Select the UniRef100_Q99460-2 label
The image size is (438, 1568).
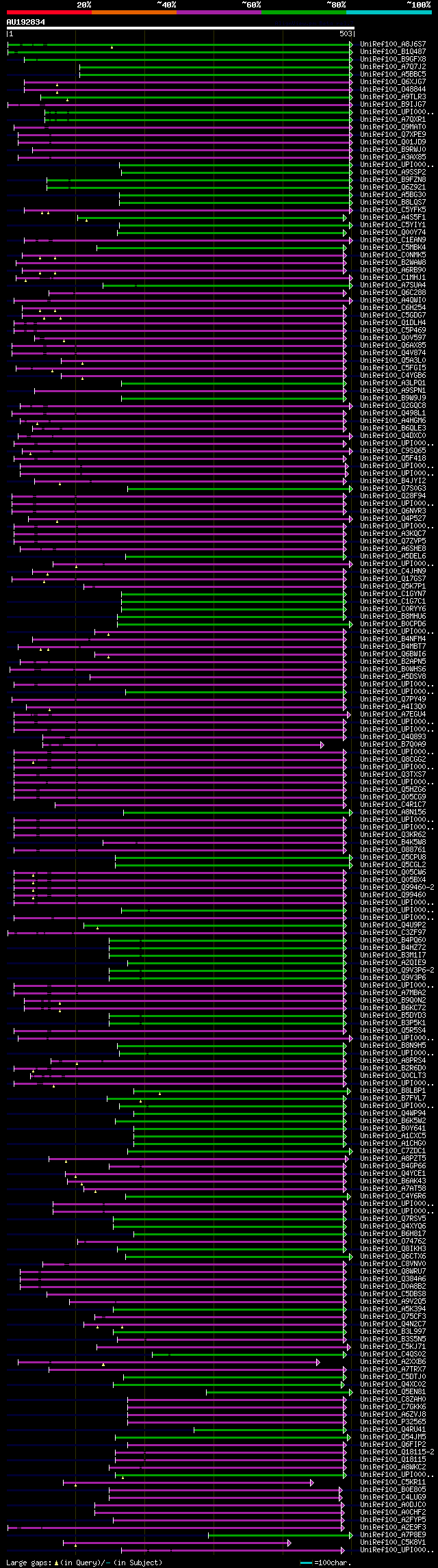(397, 887)
